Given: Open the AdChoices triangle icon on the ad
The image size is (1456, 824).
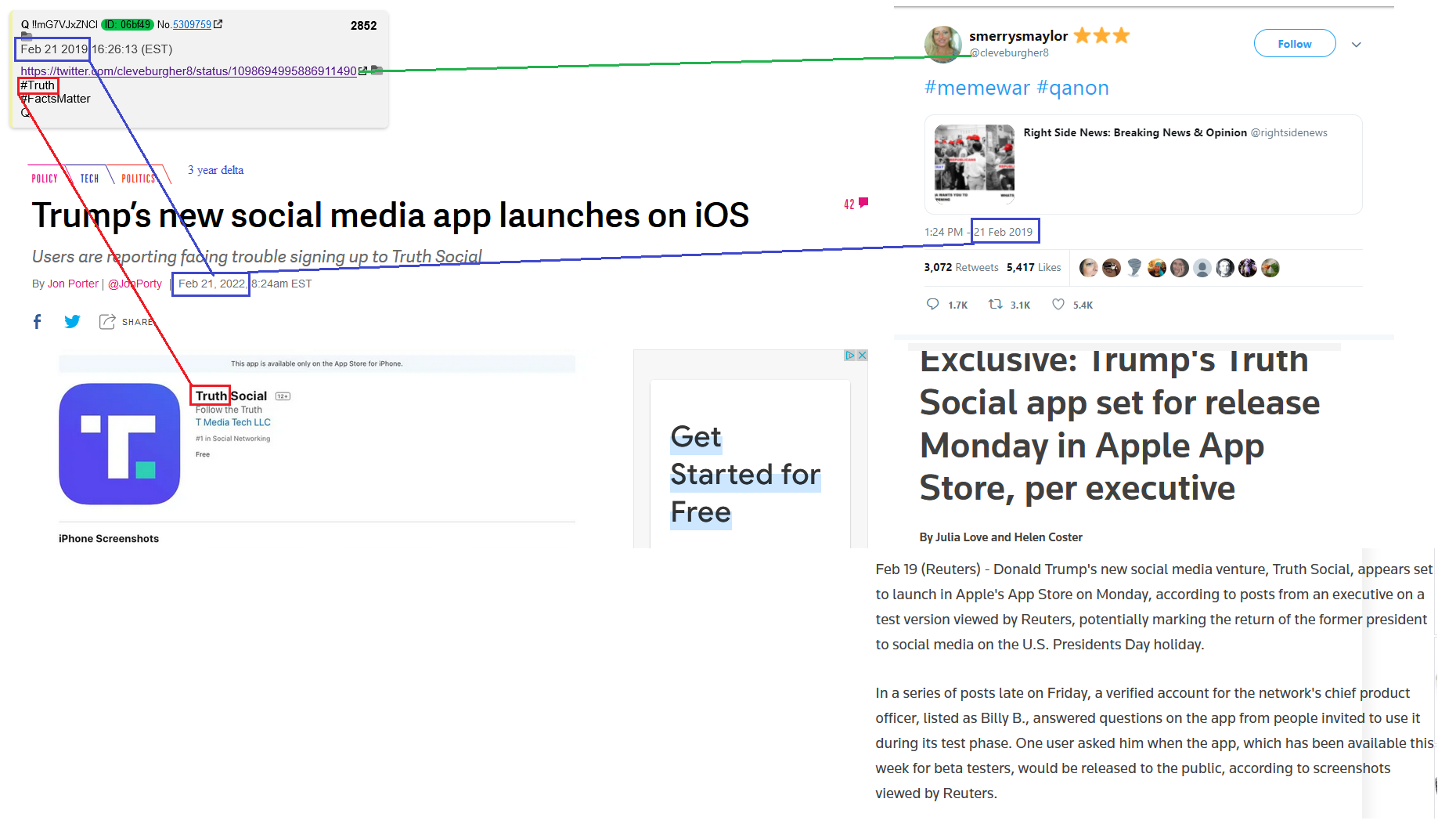Looking at the screenshot, I should point(849,355).
